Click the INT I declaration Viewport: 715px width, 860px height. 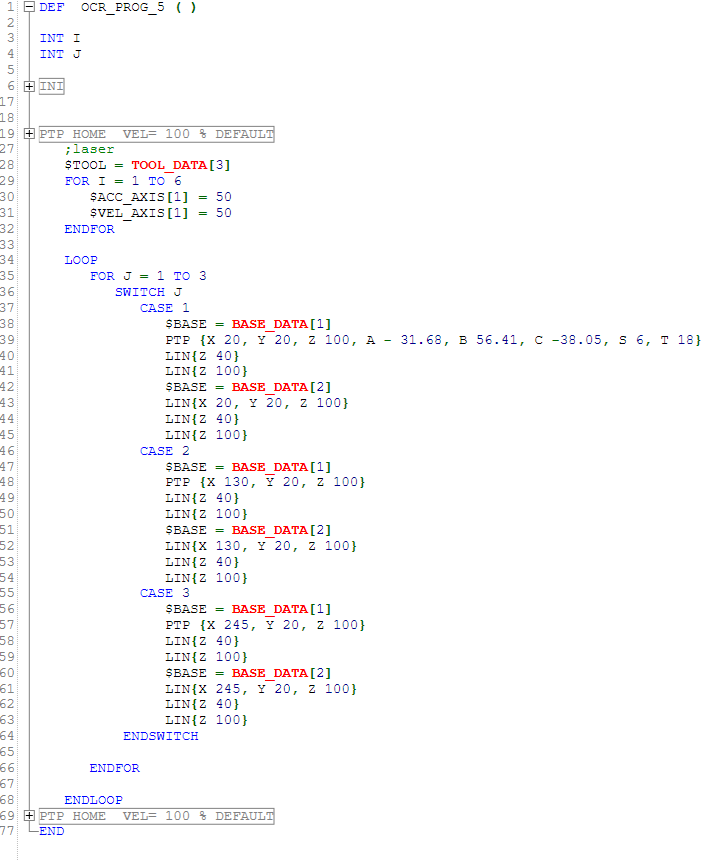[x=60, y=38]
